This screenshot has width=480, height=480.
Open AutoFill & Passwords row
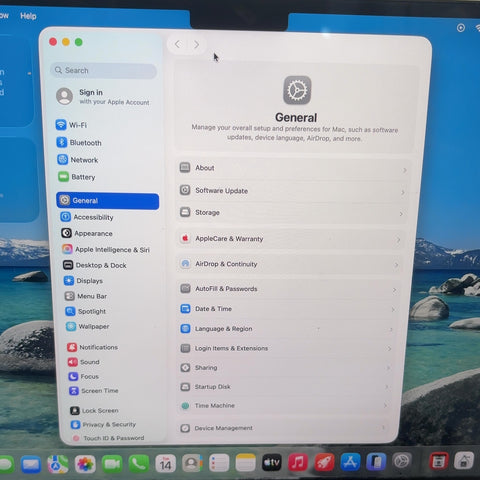click(288, 289)
